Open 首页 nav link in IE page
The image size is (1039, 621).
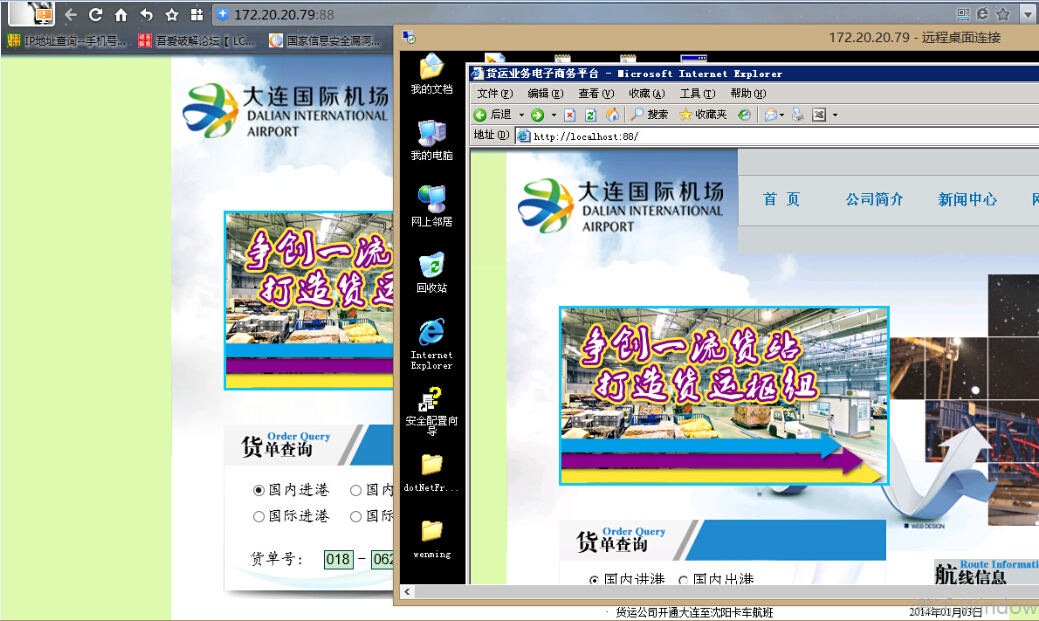point(781,199)
